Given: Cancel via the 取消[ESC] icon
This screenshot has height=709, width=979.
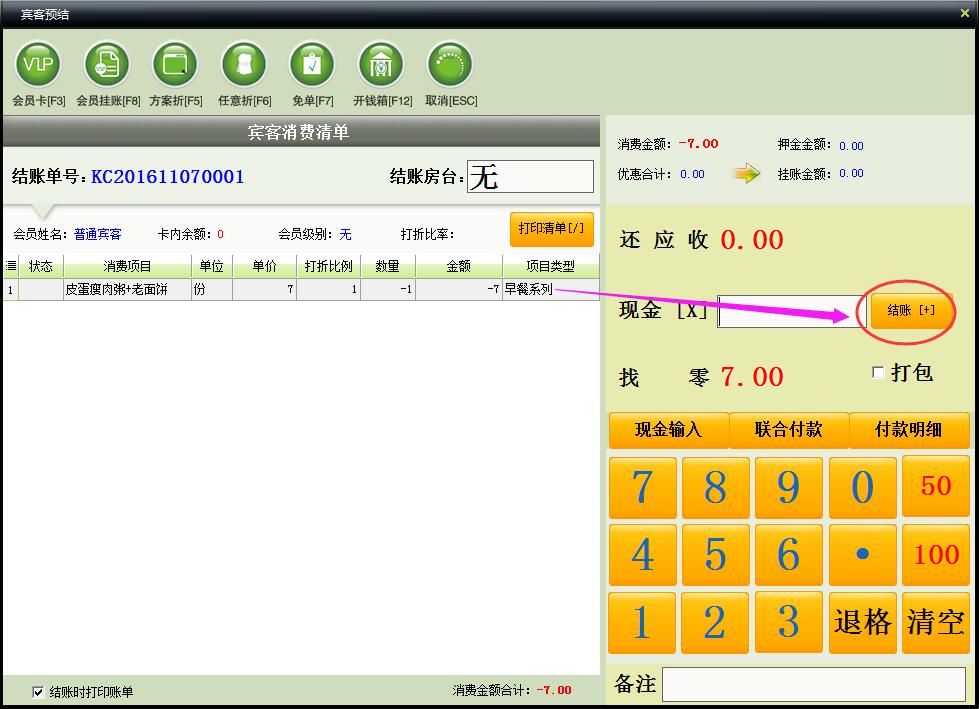Looking at the screenshot, I should (450, 64).
